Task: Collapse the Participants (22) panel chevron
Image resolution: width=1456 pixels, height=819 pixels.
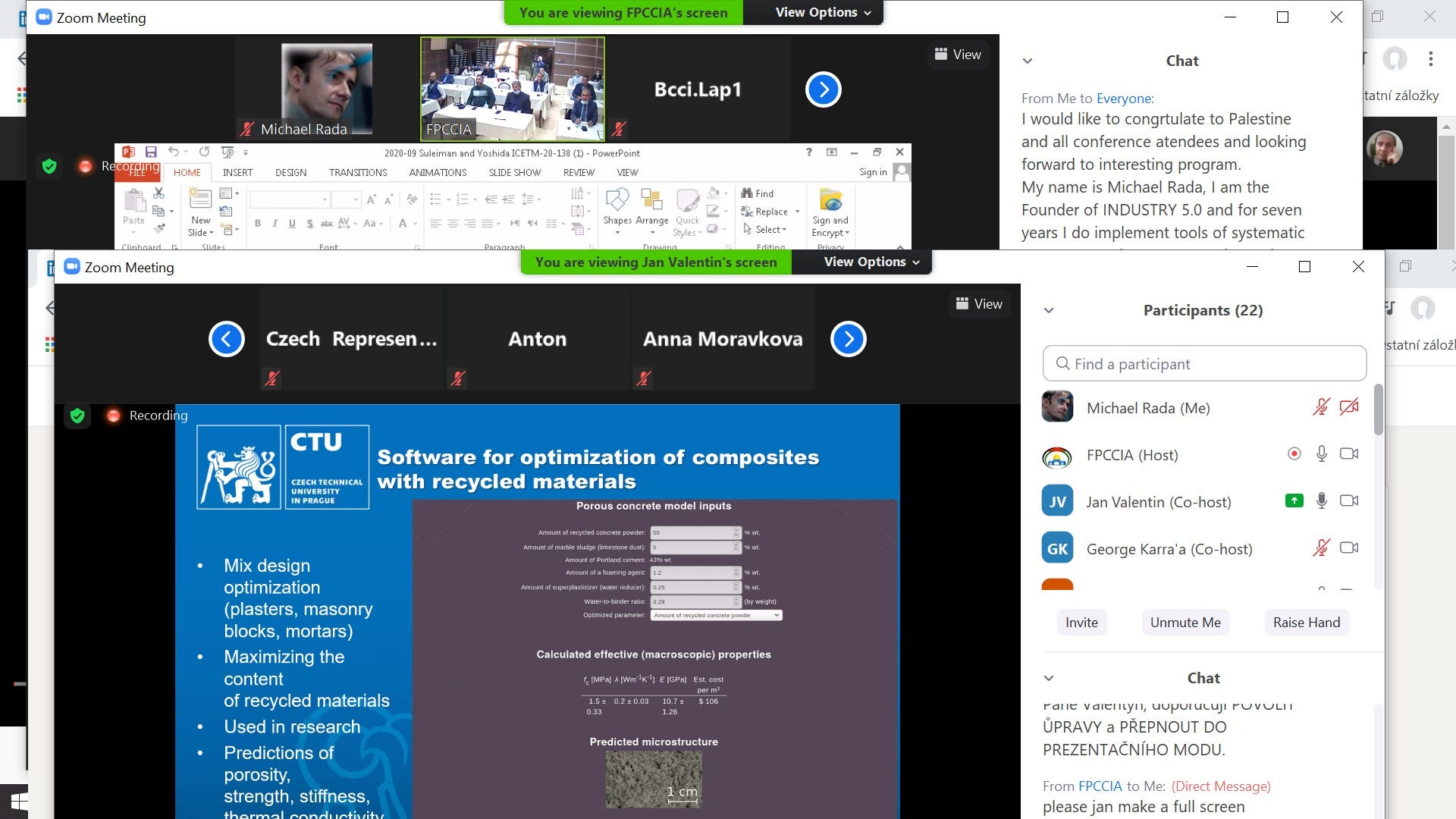Action: [1049, 310]
